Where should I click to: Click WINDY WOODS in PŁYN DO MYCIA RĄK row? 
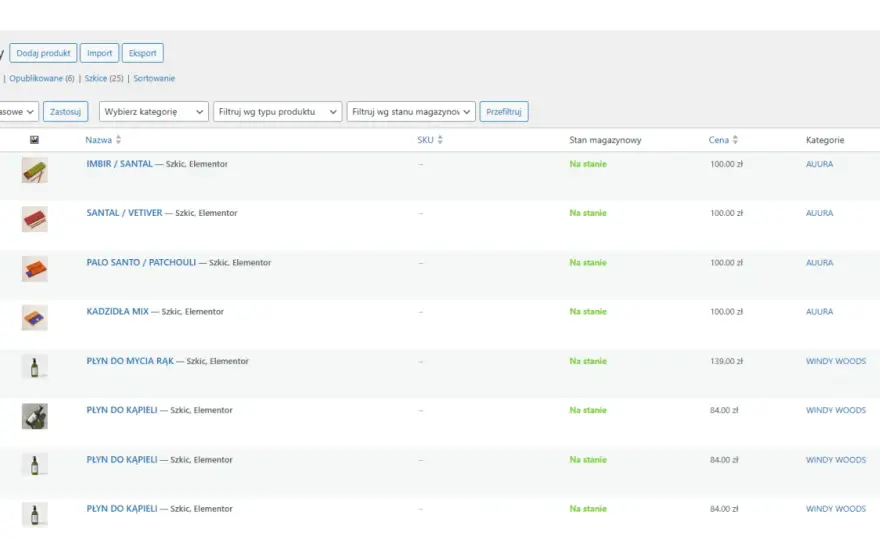pyautogui.click(x=836, y=361)
